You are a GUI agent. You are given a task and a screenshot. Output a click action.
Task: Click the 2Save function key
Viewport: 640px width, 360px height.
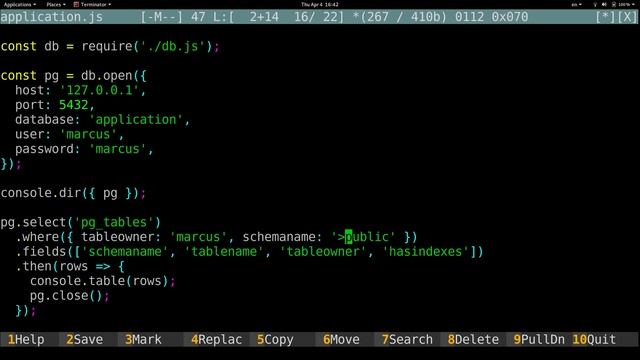click(84, 340)
